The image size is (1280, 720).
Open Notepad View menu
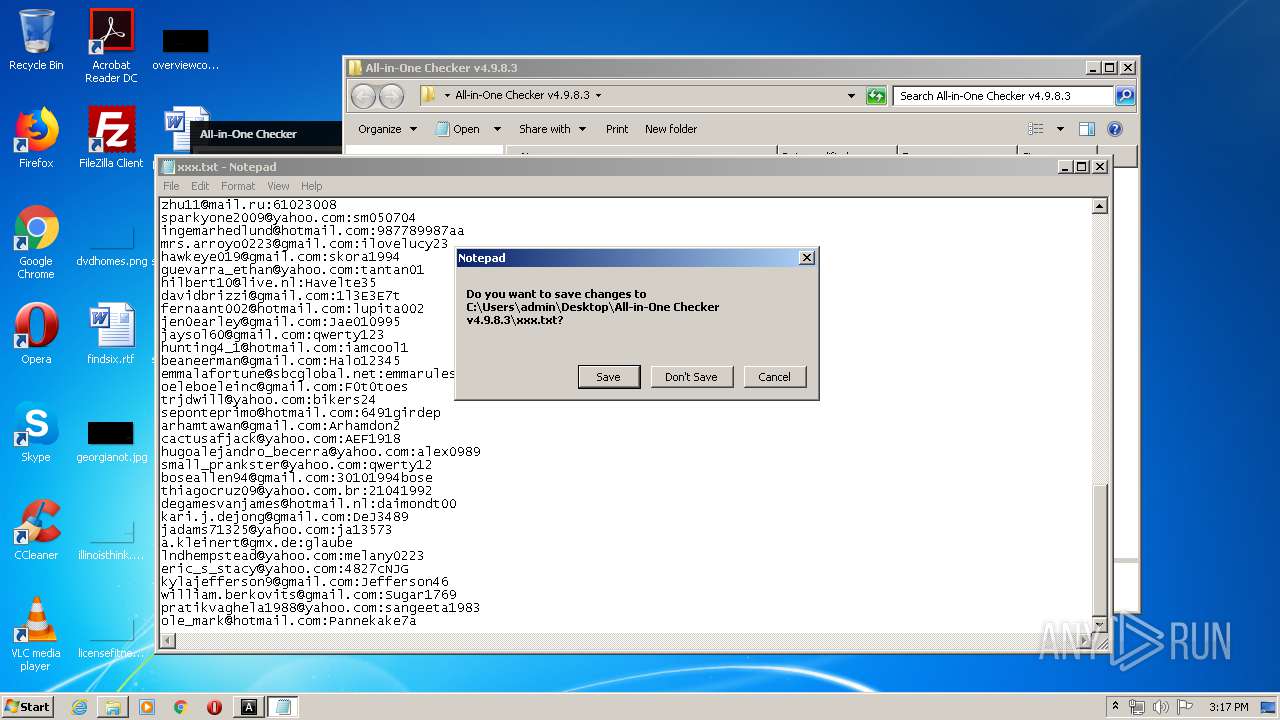278,186
